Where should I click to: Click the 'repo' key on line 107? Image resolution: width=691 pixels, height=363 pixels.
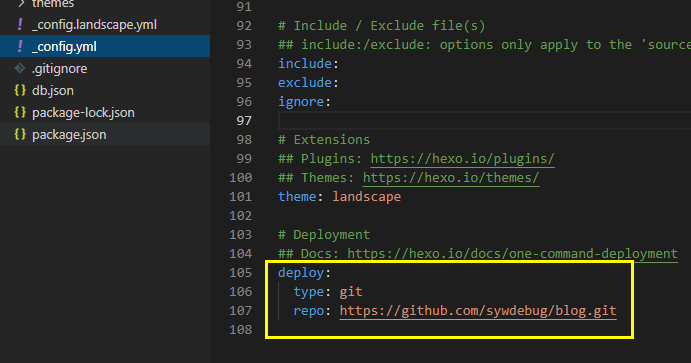click(x=309, y=311)
